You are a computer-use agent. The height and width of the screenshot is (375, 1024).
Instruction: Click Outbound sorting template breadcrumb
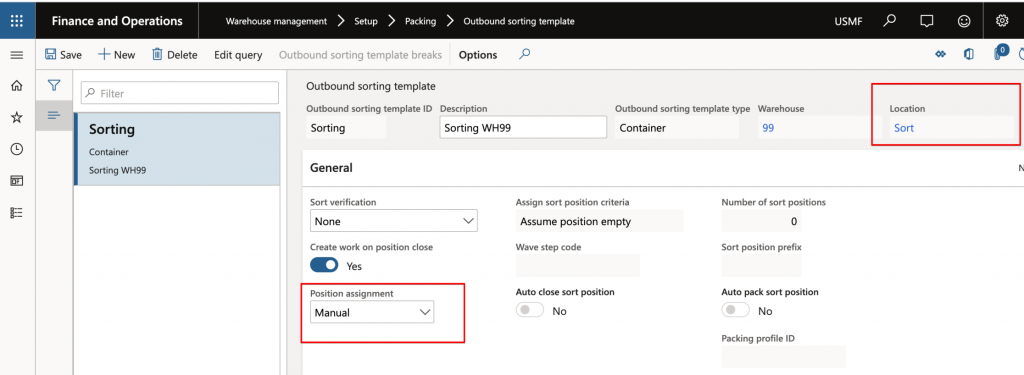(x=519, y=21)
